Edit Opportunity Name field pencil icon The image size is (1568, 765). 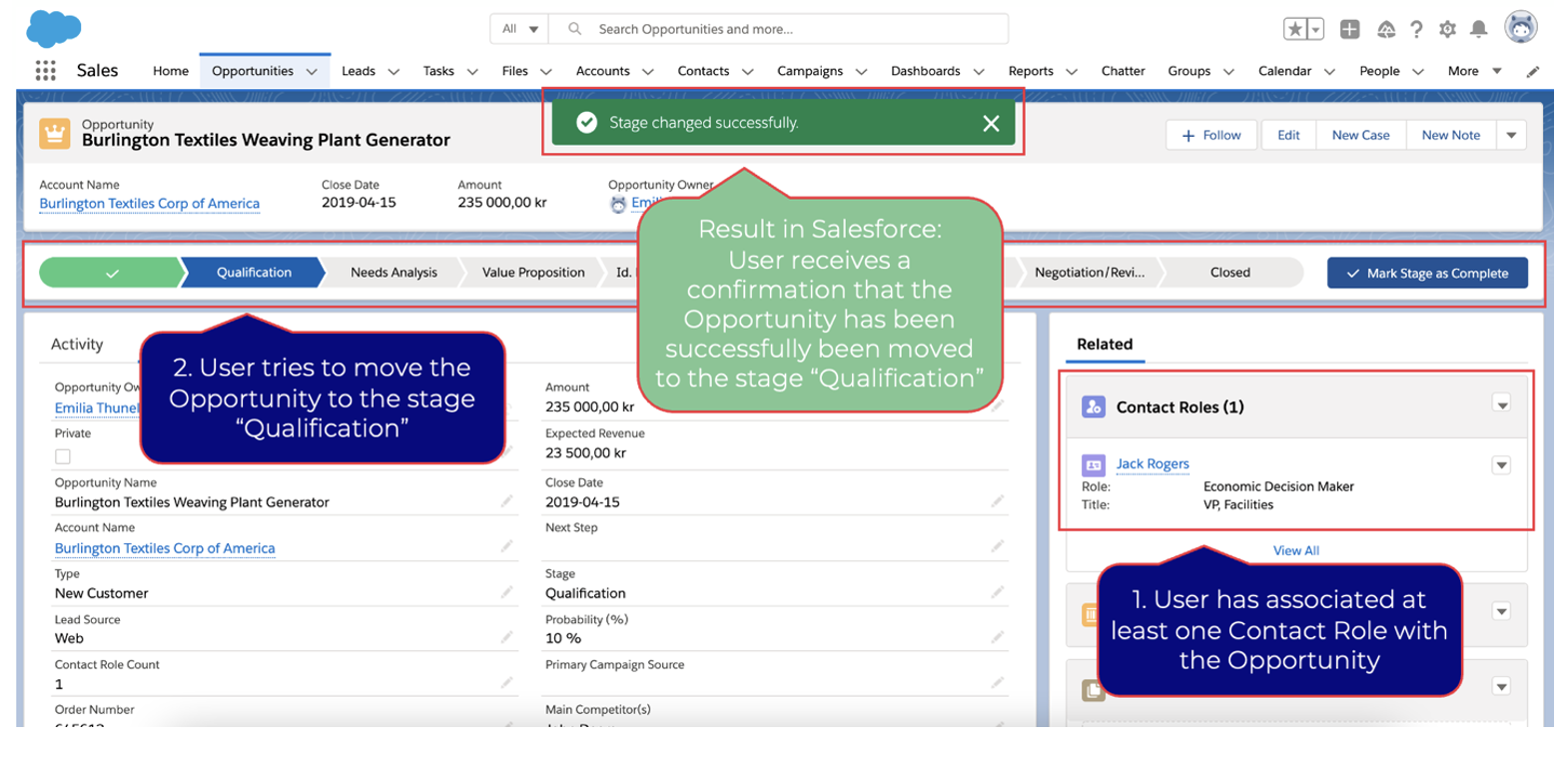[506, 501]
